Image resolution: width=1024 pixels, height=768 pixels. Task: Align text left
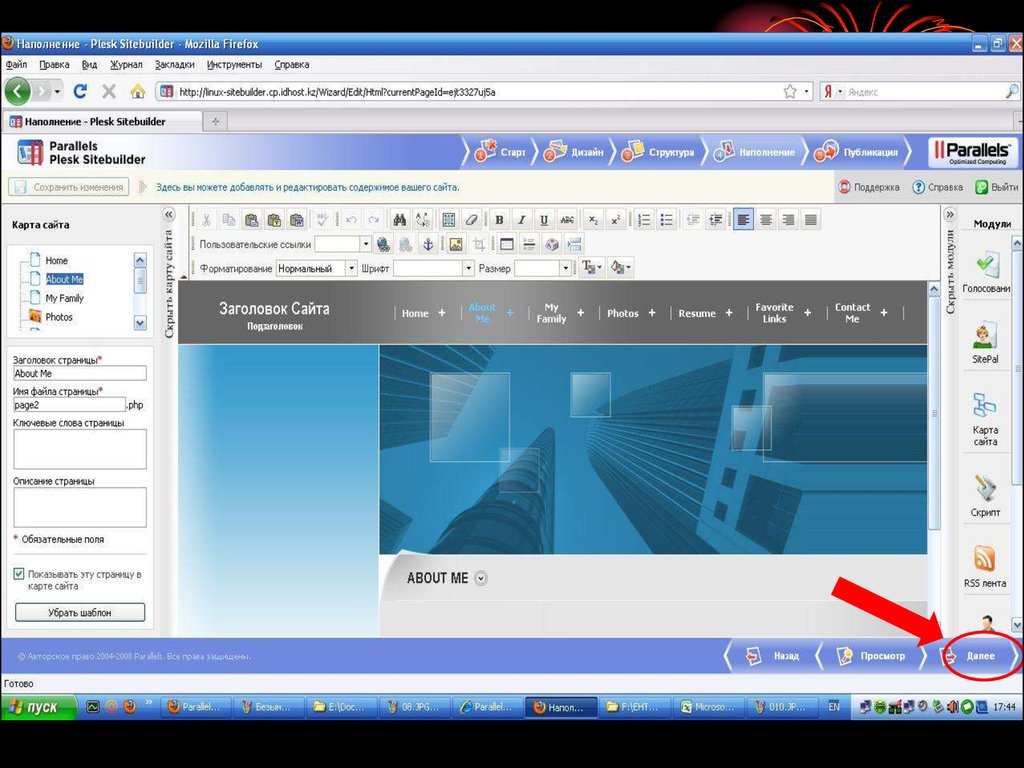click(x=743, y=220)
